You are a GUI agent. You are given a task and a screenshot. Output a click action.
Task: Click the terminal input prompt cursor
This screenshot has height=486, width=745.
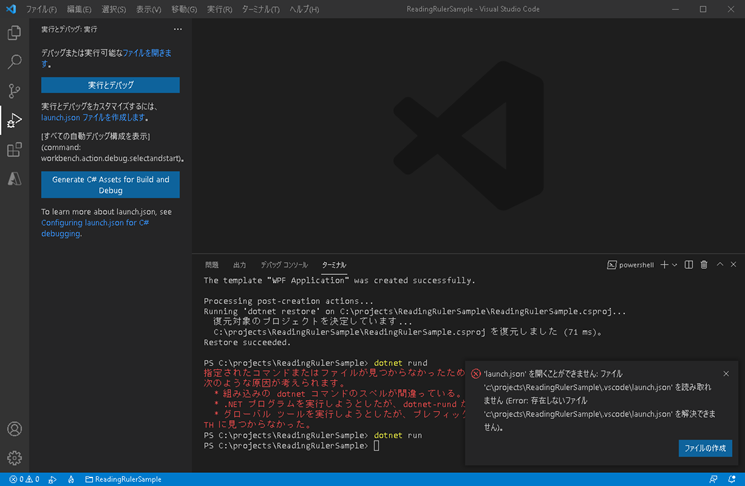tap(376, 446)
